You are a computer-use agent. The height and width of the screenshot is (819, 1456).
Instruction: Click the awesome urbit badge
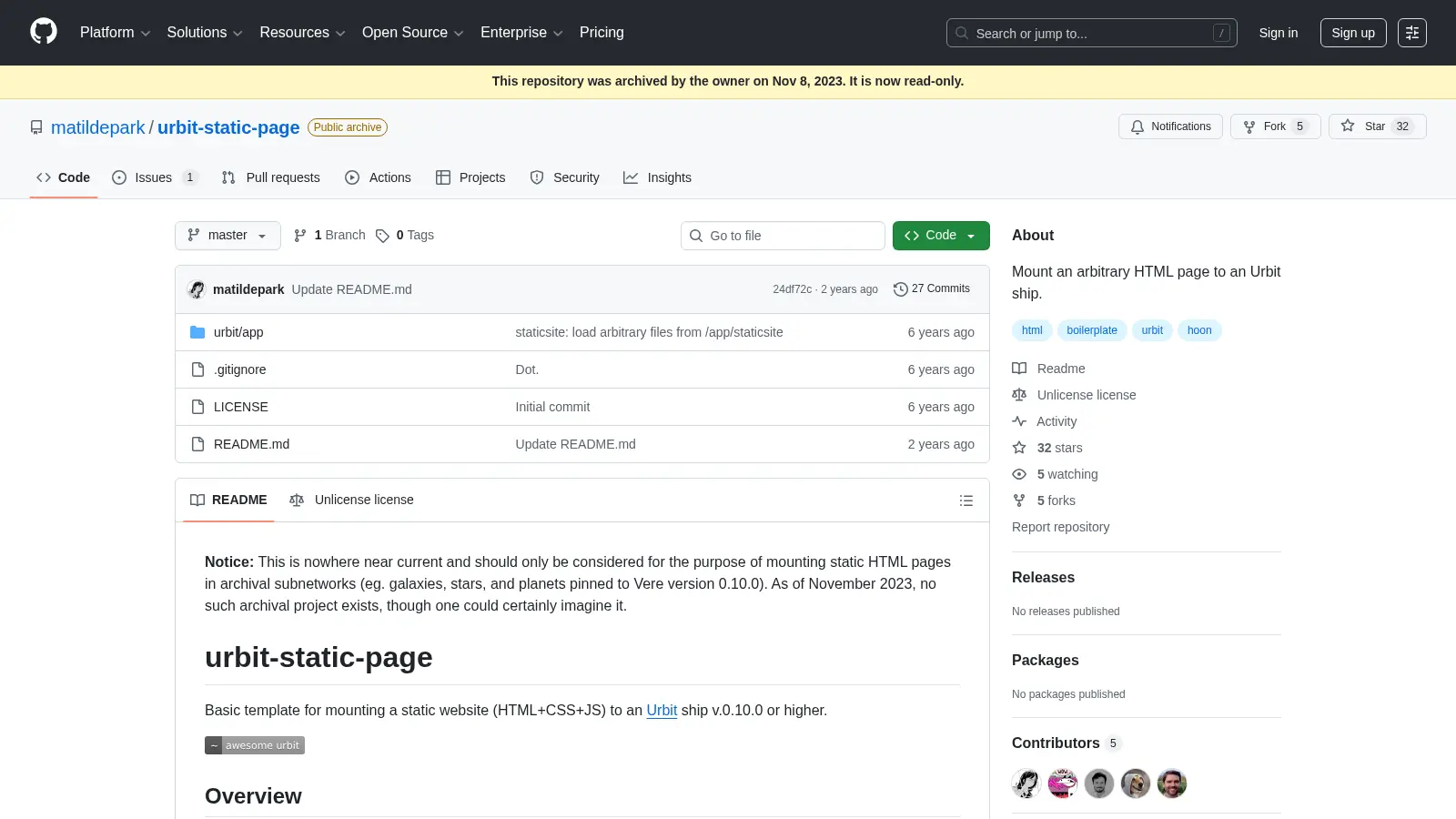tap(255, 745)
